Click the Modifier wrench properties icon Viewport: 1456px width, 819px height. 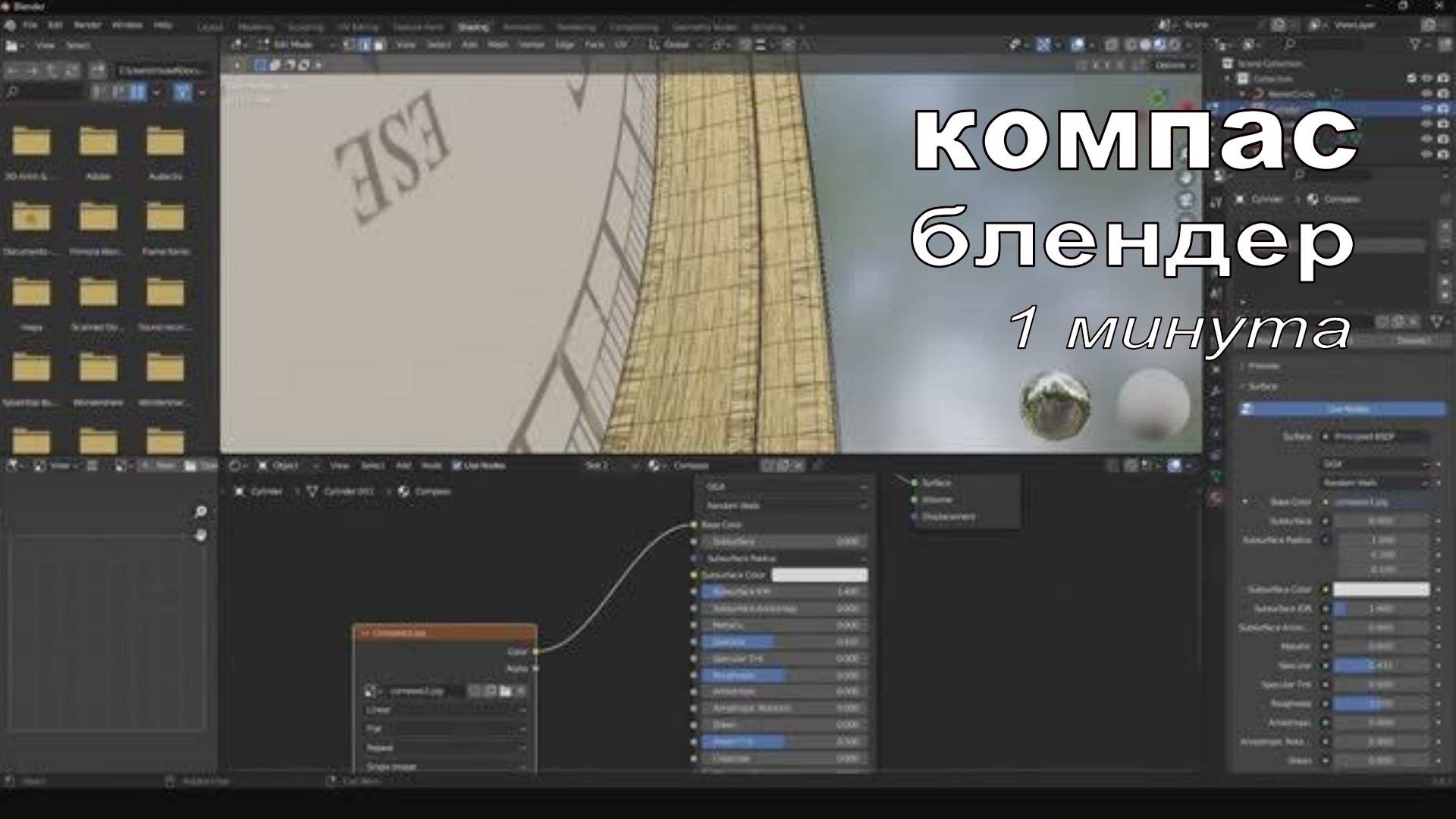pyautogui.click(x=1216, y=391)
